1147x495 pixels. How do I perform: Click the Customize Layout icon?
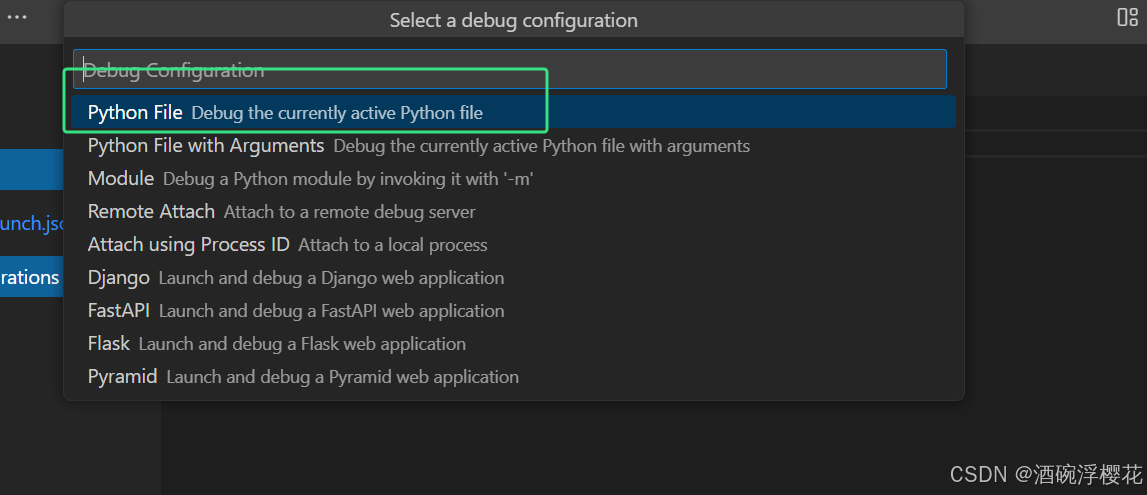click(x=1127, y=17)
